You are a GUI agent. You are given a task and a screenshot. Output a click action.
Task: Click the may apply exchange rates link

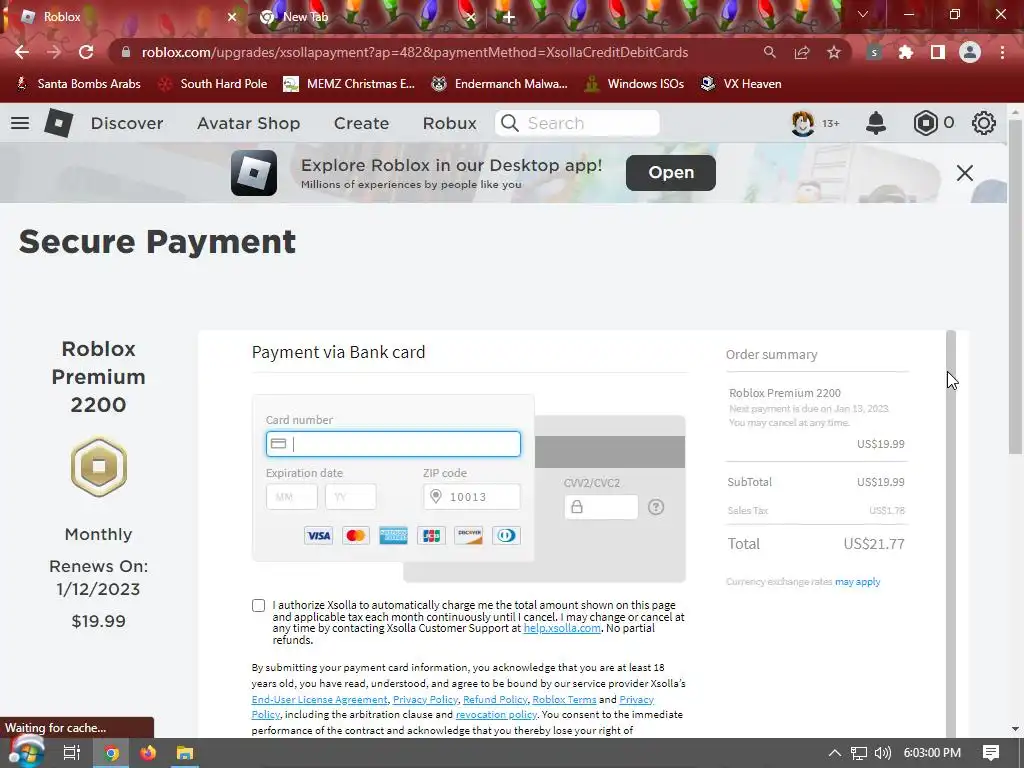(857, 582)
